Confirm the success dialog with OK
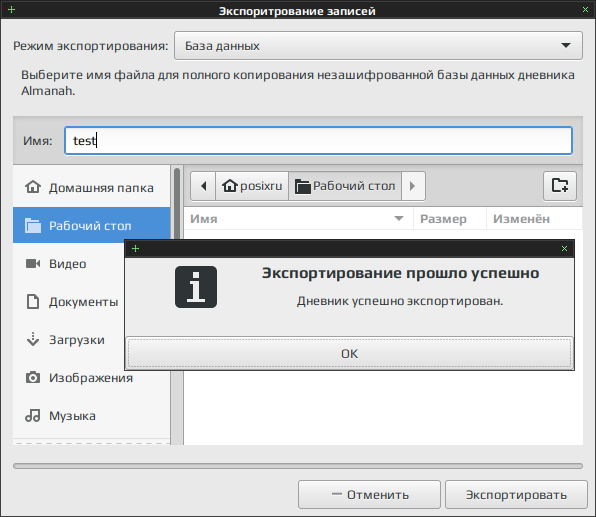The width and height of the screenshot is (596, 517). [x=349, y=354]
